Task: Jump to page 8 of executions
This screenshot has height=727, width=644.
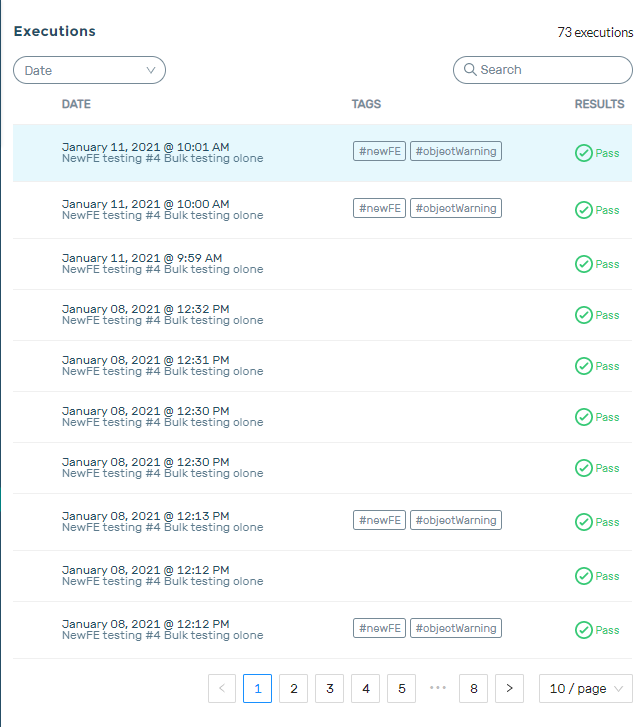Action: pyautogui.click(x=473, y=688)
